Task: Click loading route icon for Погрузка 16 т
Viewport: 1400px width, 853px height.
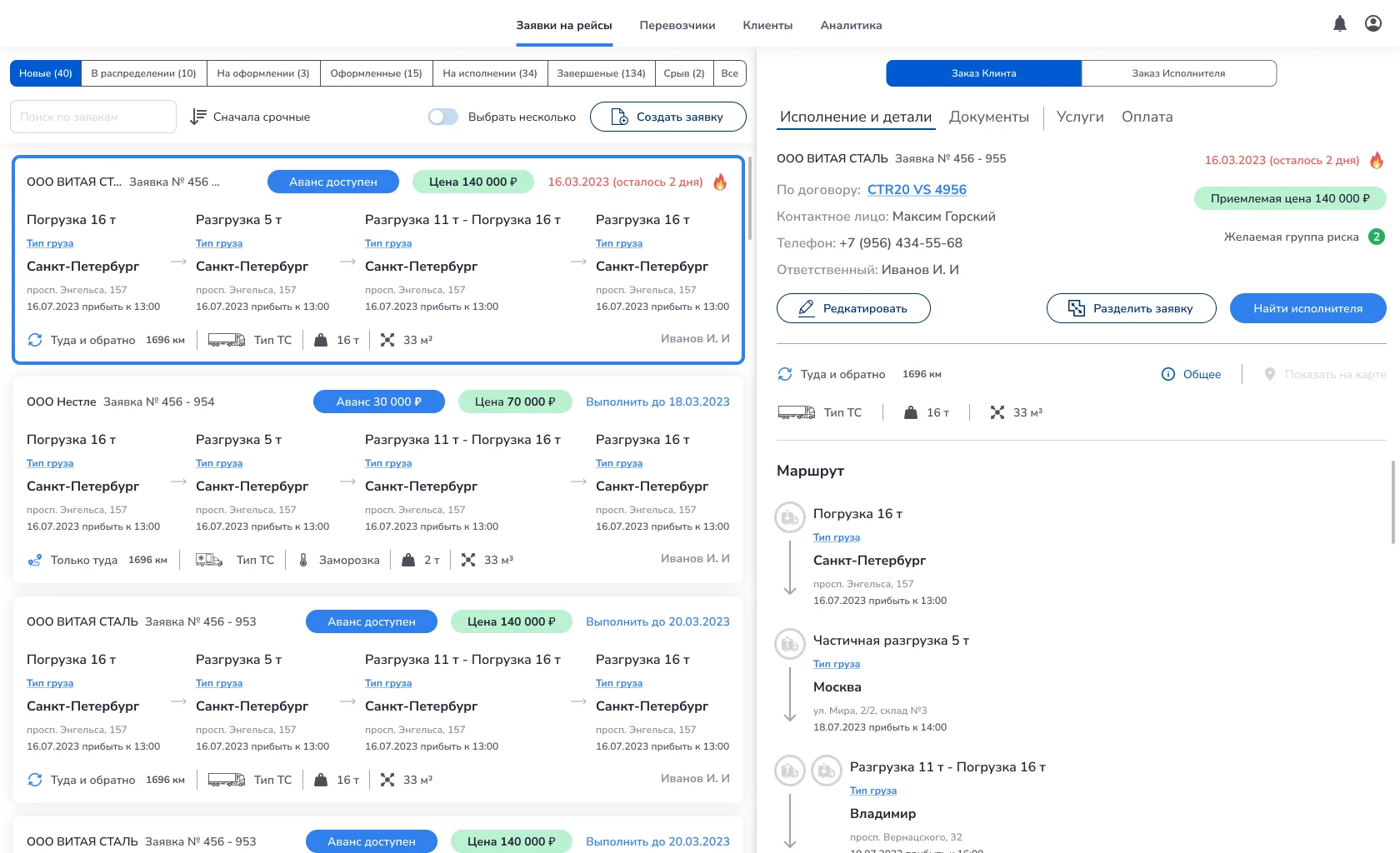Action: (x=790, y=517)
